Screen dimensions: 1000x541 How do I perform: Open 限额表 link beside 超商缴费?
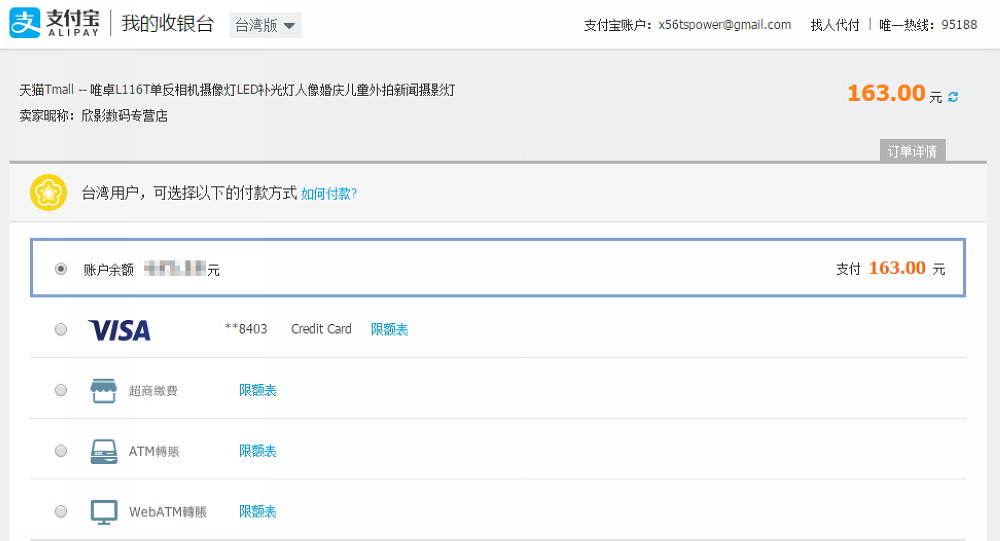coord(258,390)
